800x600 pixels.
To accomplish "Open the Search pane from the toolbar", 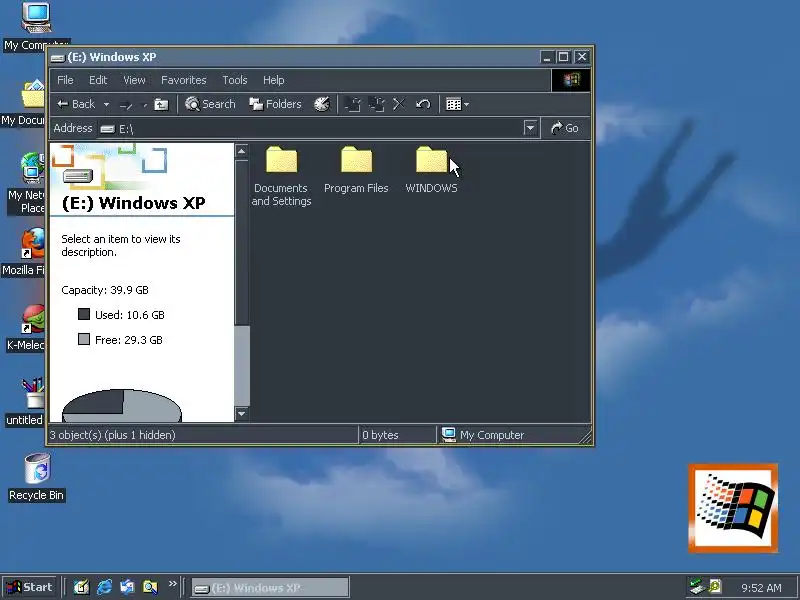I will 210,104.
